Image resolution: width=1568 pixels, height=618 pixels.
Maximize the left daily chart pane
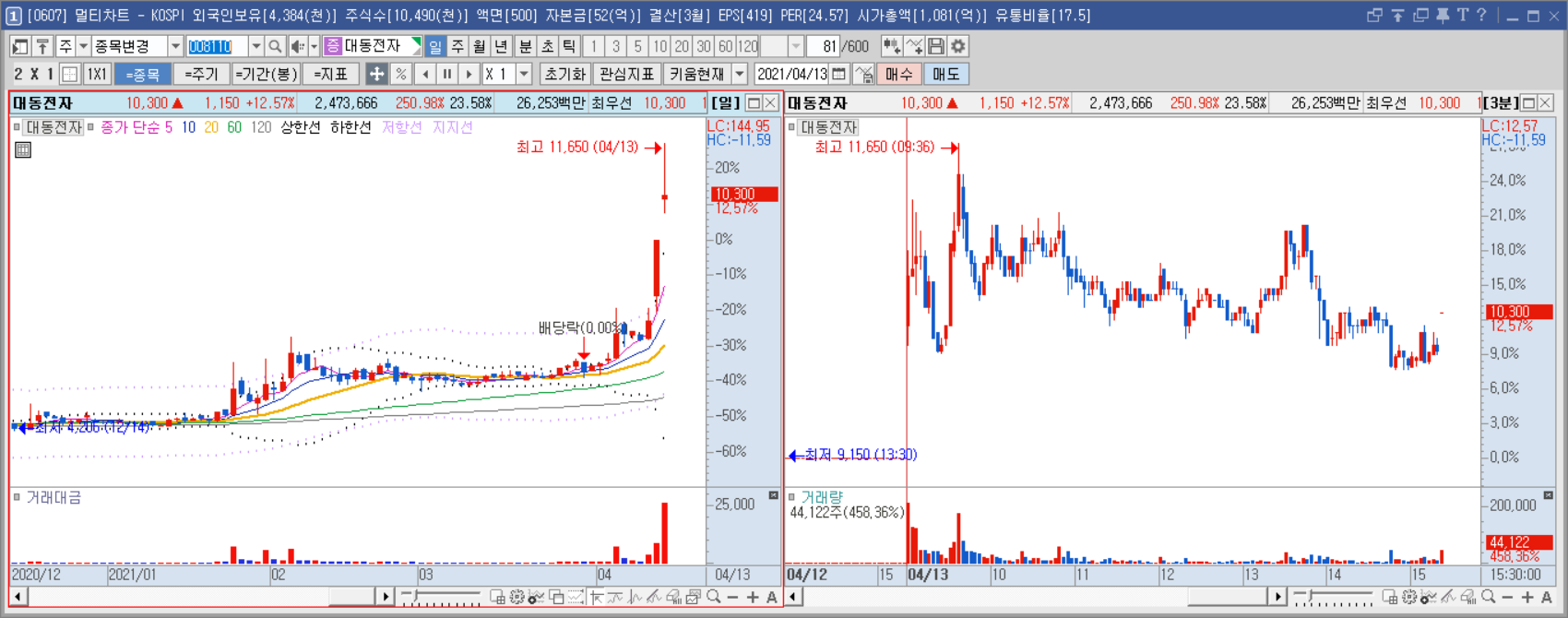[754, 103]
